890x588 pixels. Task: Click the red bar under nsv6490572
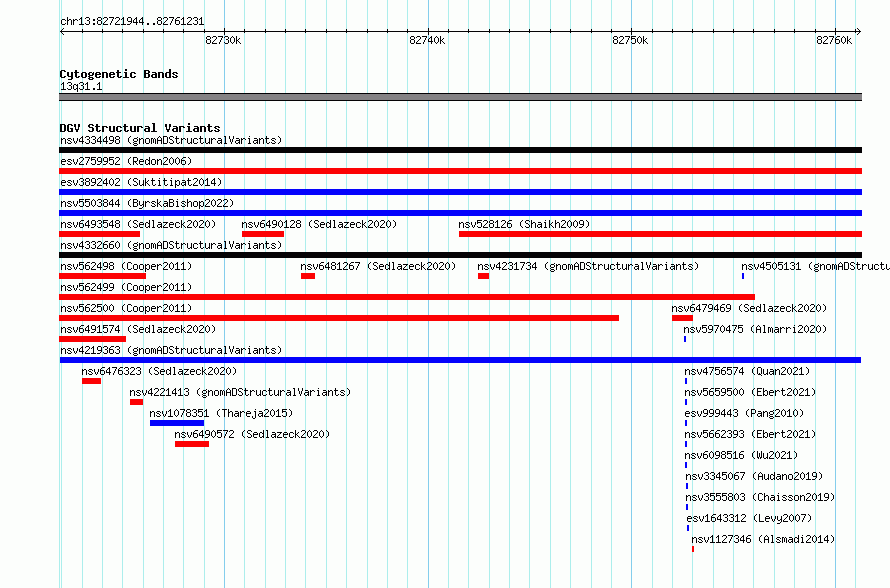[192, 444]
